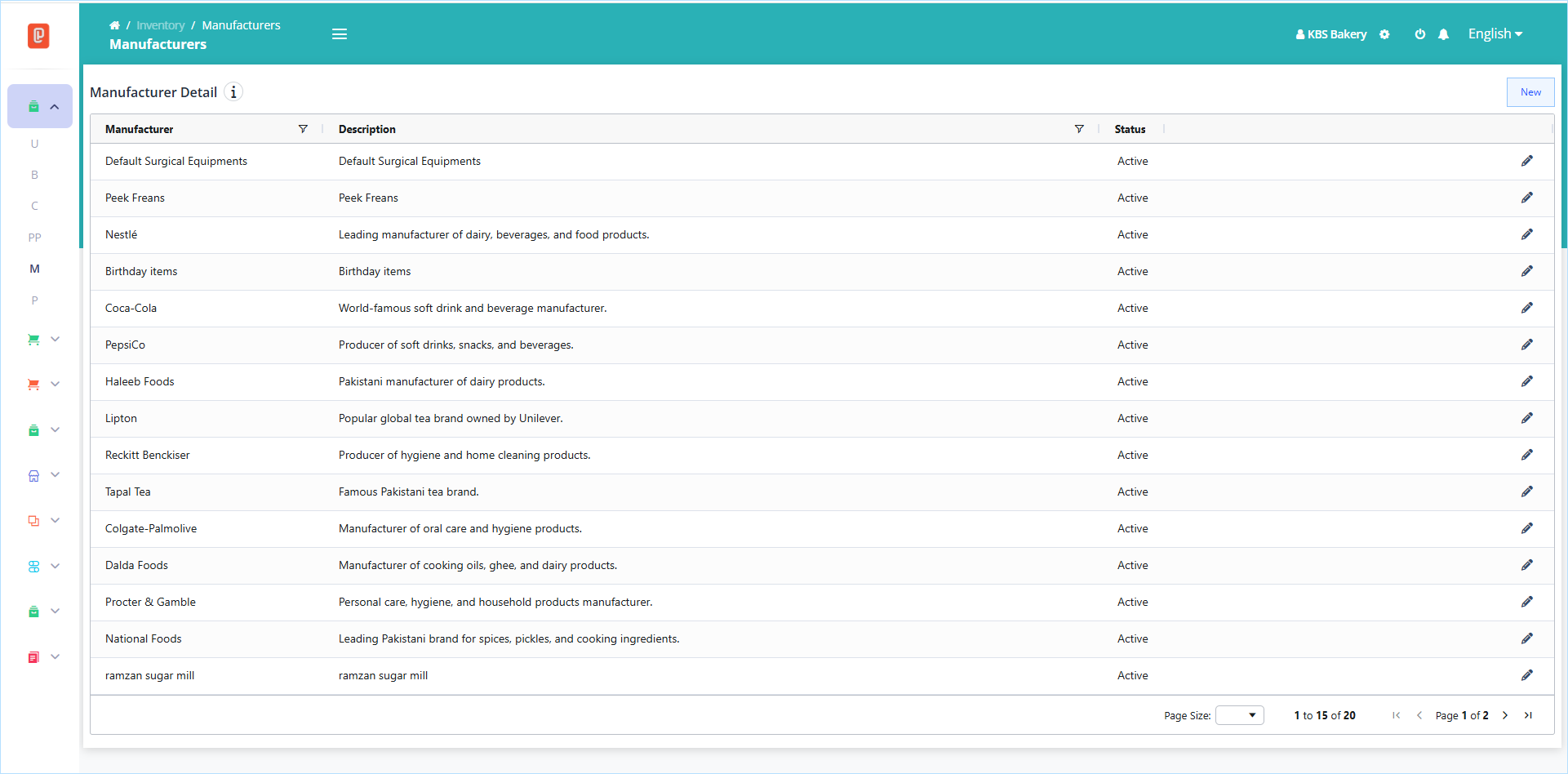Click the New button
Screen dimensions: 1568x774
1530,92
